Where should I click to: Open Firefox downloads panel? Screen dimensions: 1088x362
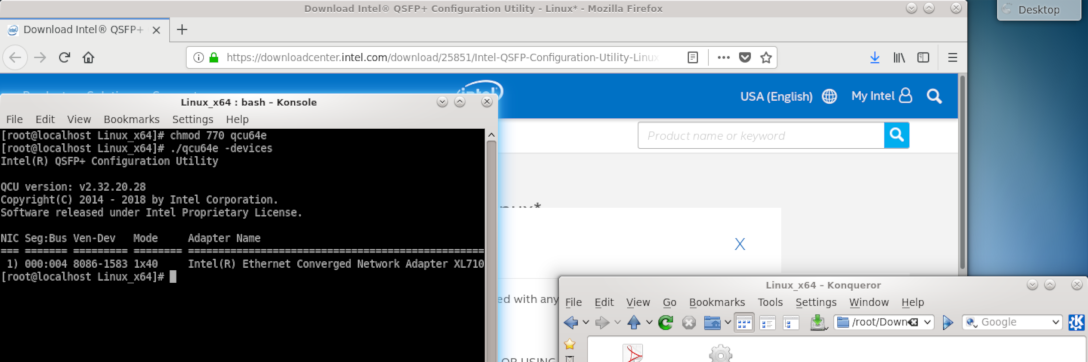pyautogui.click(x=875, y=58)
